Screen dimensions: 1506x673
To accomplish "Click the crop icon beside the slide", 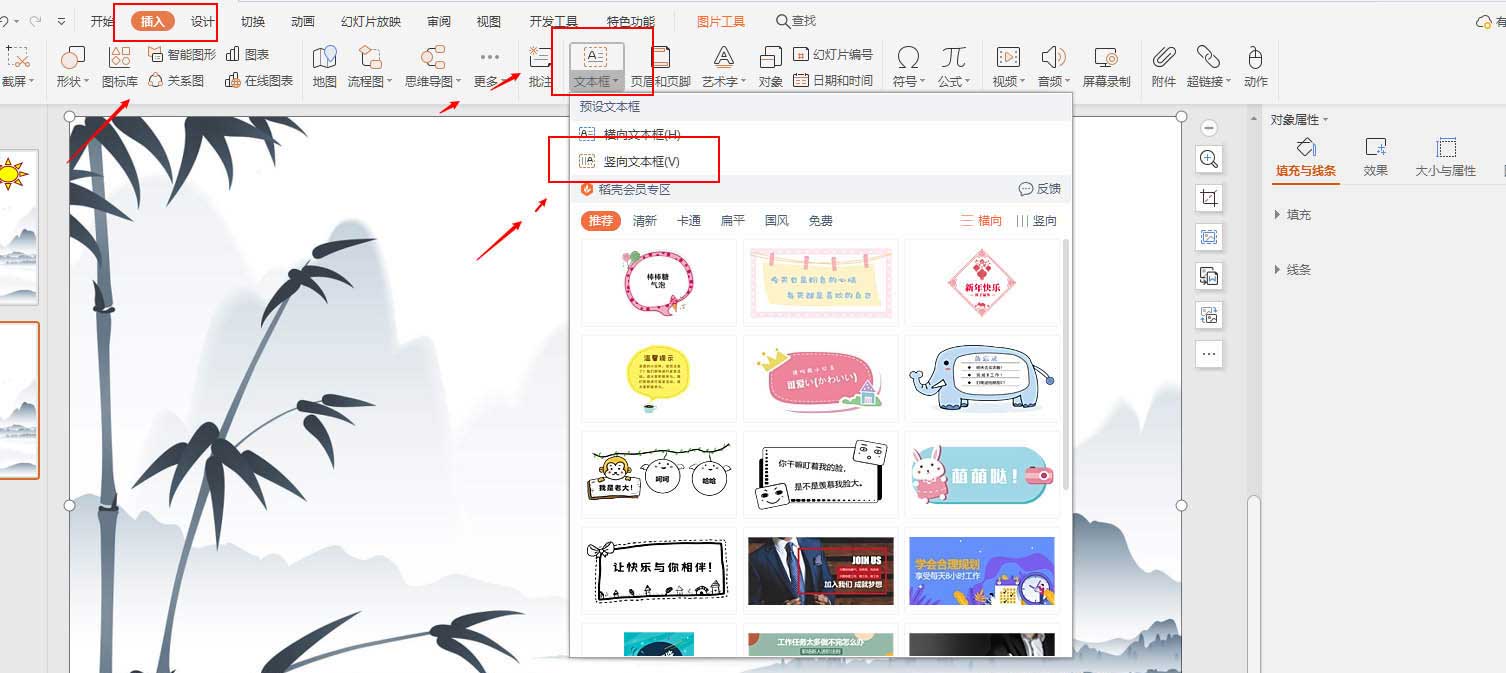I will (1209, 198).
